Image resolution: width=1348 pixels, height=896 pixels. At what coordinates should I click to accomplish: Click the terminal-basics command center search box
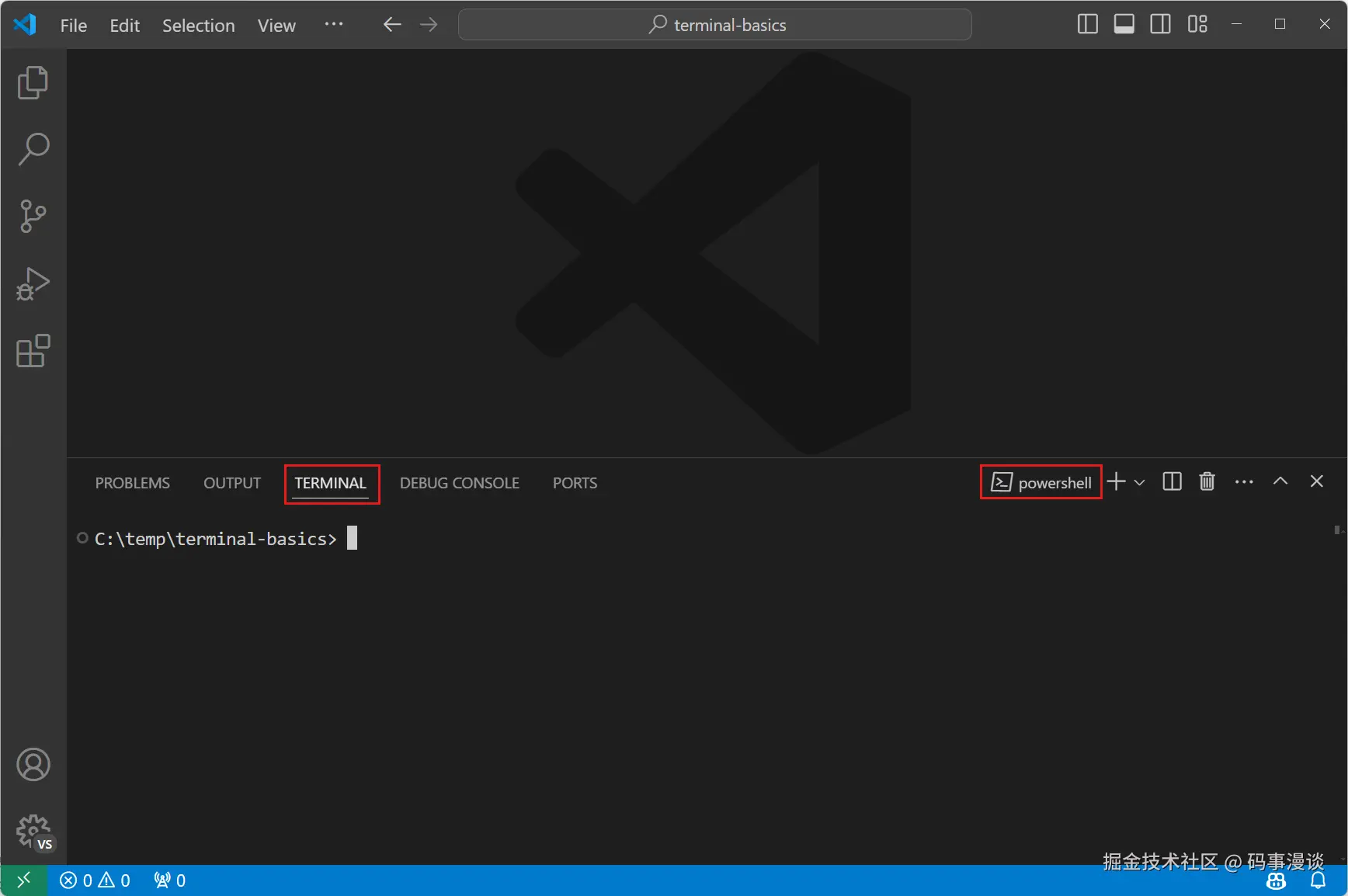pyautogui.click(x=715, y=25)
